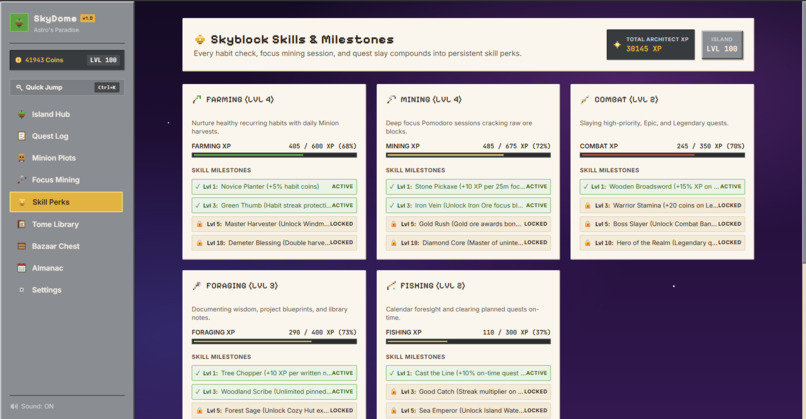Select Cast the Line milestone
Screen dimensions: 806x419
468,373
